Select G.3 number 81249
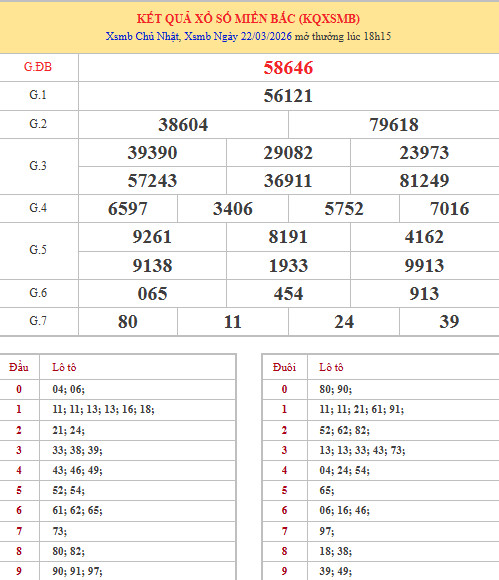499x580 pixels. [x=424, y=181]
